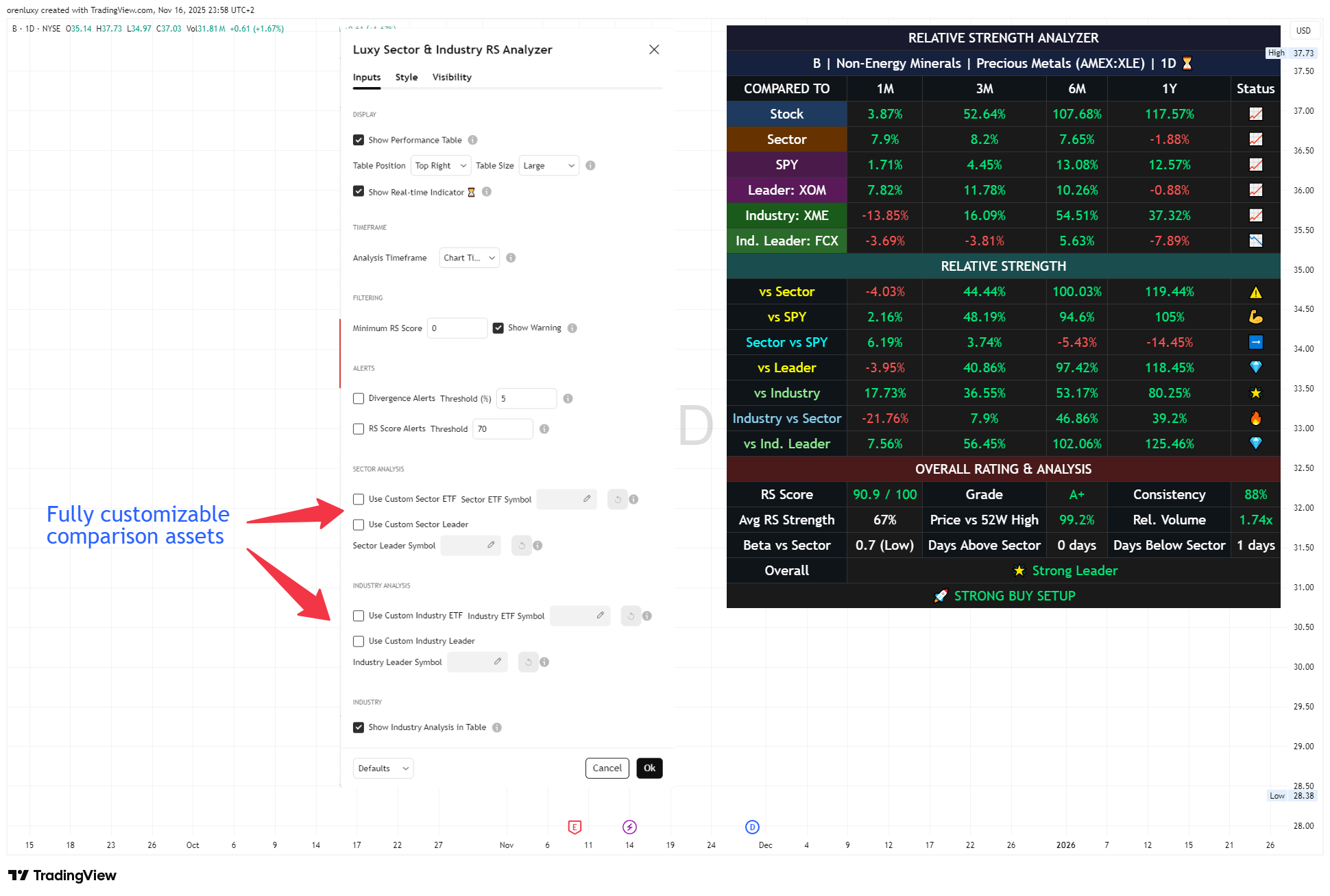1330x896 pixels.
Task: Click info icon beside Show Industry Analysis in Table
Action: [497, 727]
